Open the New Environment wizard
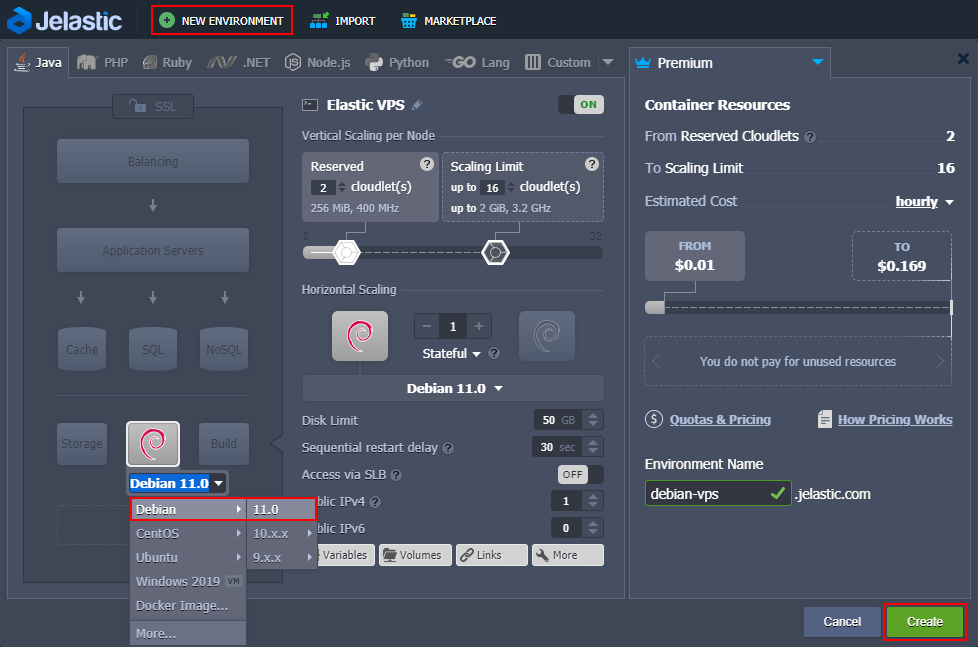This screenshot has width=978, height=647. (x=221, y=21)
